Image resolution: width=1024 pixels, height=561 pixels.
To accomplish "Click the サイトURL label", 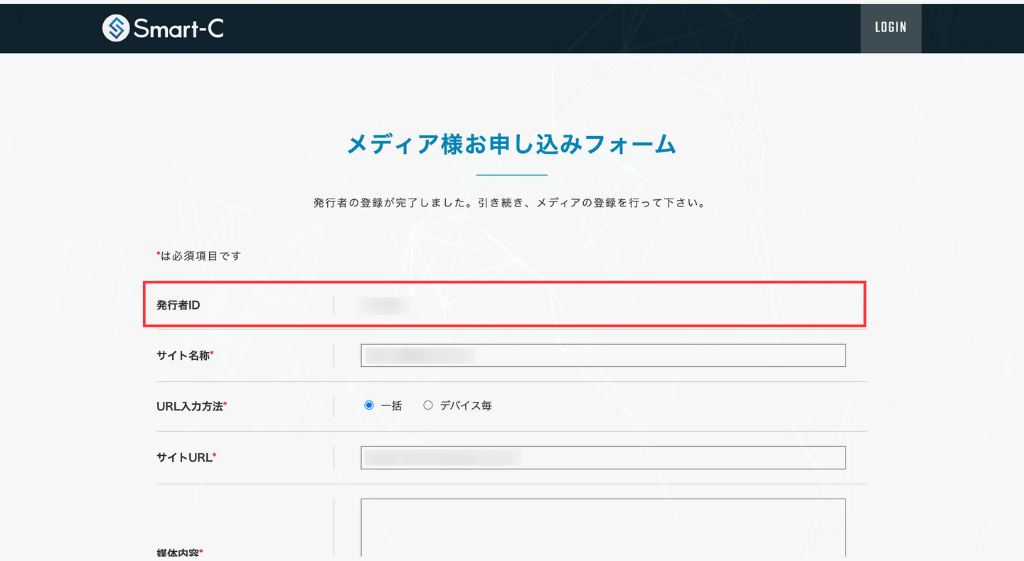I will pos(186,458).
